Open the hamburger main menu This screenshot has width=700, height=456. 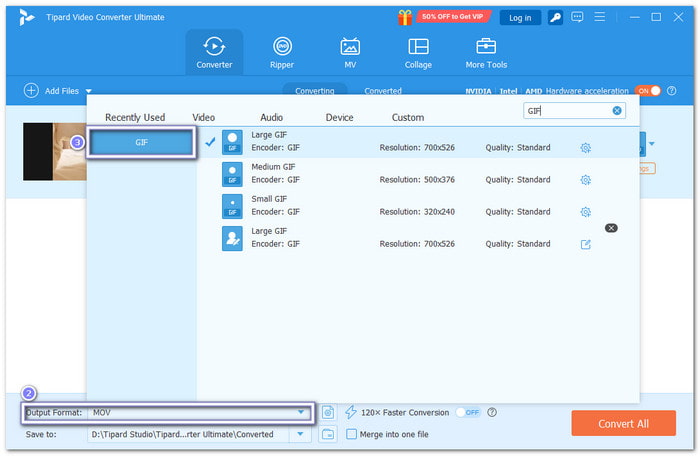[x=600, y=17]
